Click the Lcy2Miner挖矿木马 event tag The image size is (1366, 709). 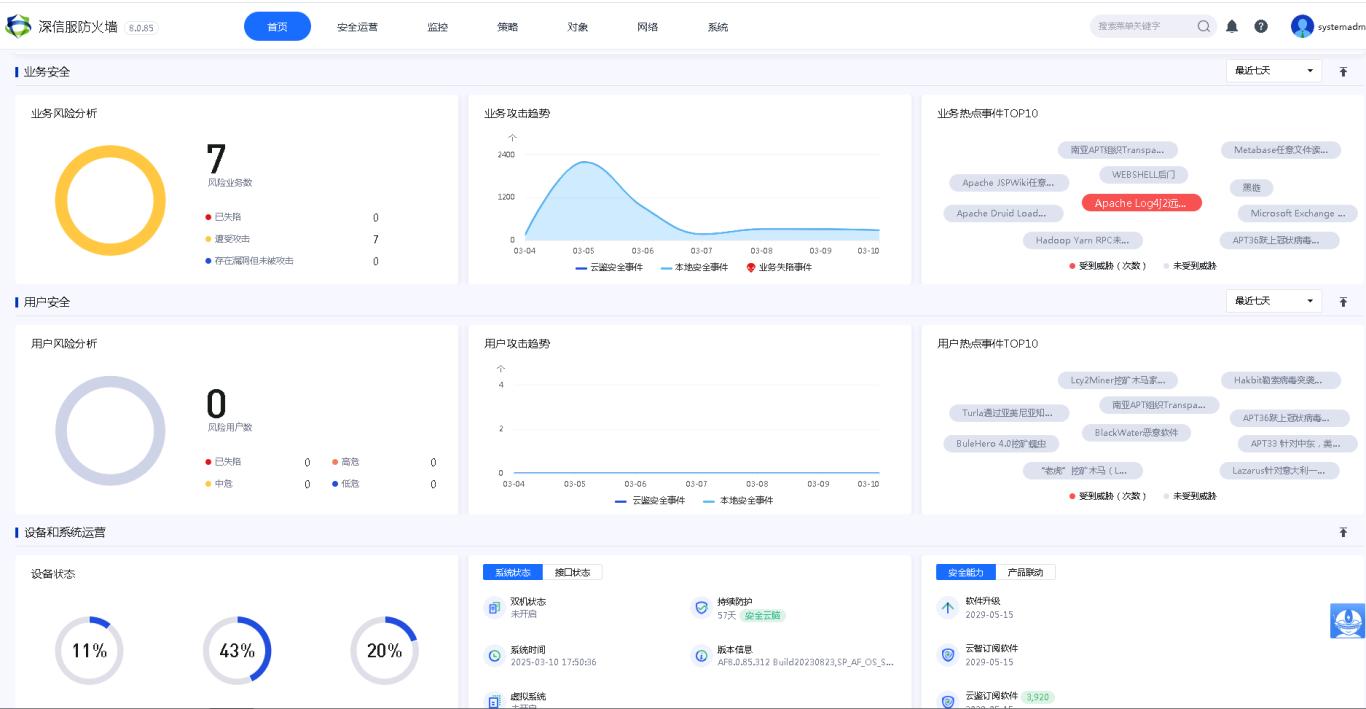click(1117, 380)
